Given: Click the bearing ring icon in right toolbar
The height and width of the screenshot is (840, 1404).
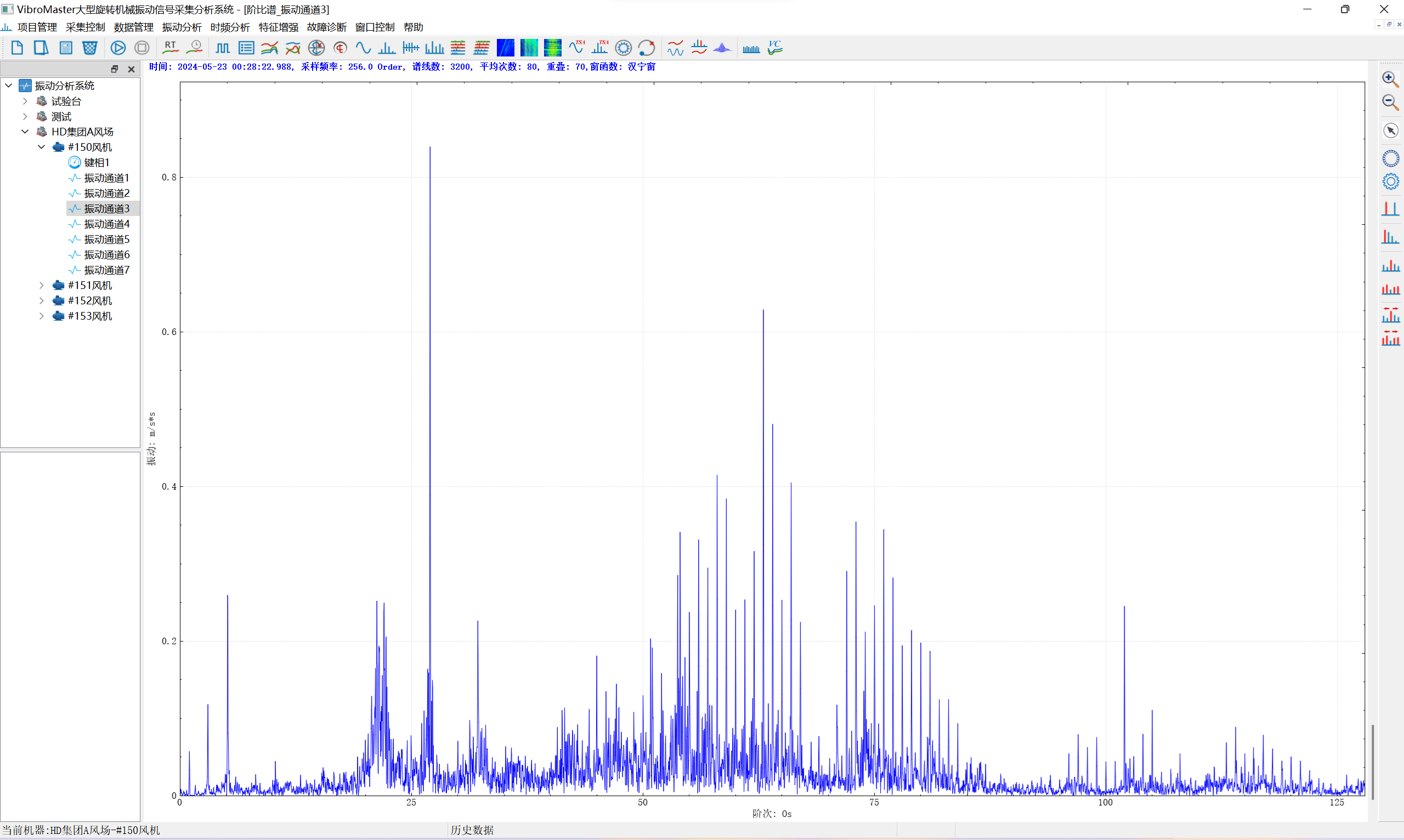Looking at the screenshot, I should click(x=1390, y=158).
